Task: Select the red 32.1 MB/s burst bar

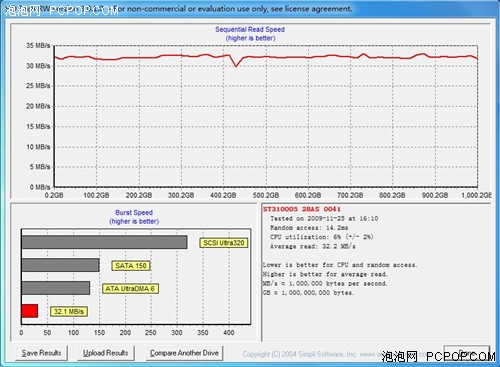Action: pos(30,311)
